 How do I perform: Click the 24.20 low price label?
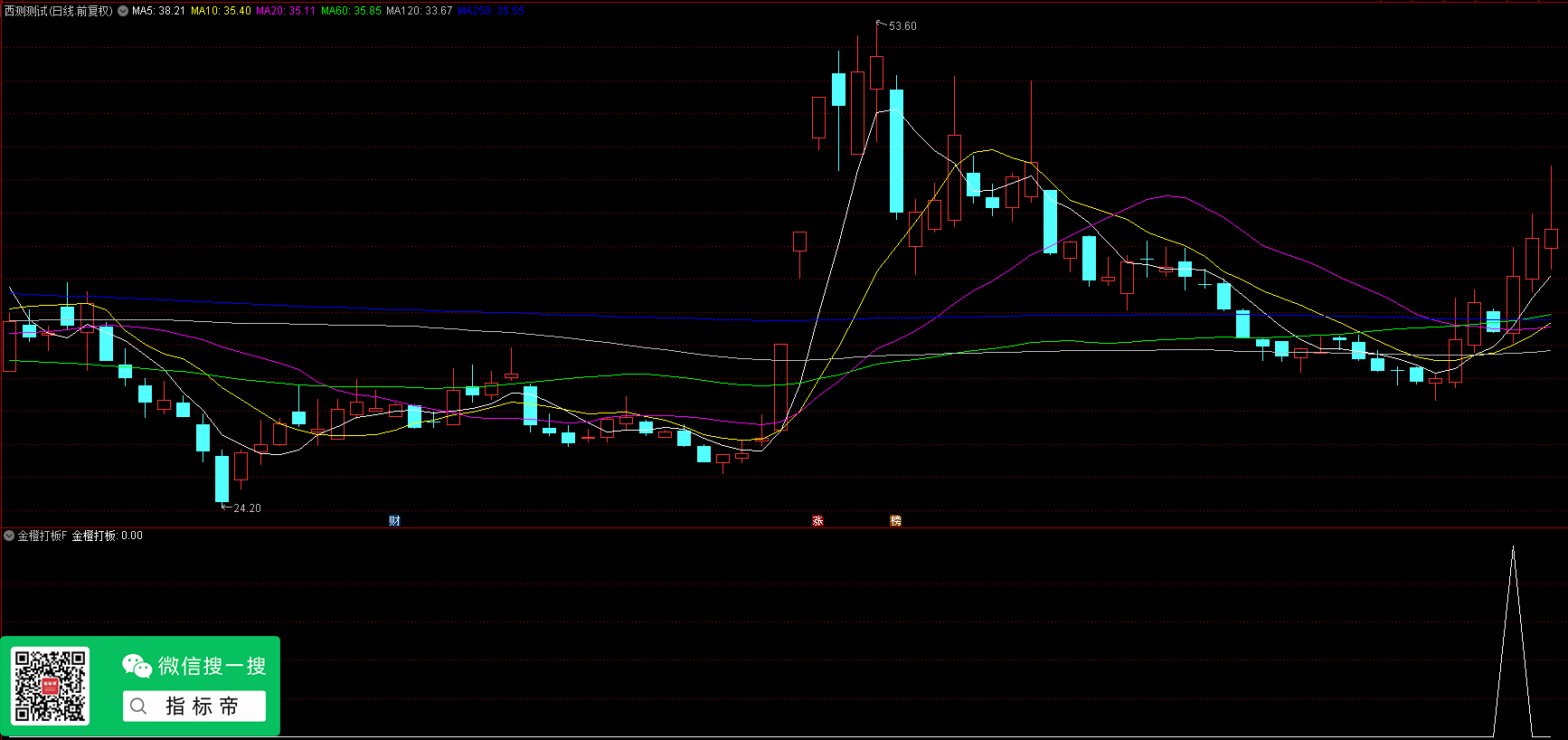click(247, 508)
